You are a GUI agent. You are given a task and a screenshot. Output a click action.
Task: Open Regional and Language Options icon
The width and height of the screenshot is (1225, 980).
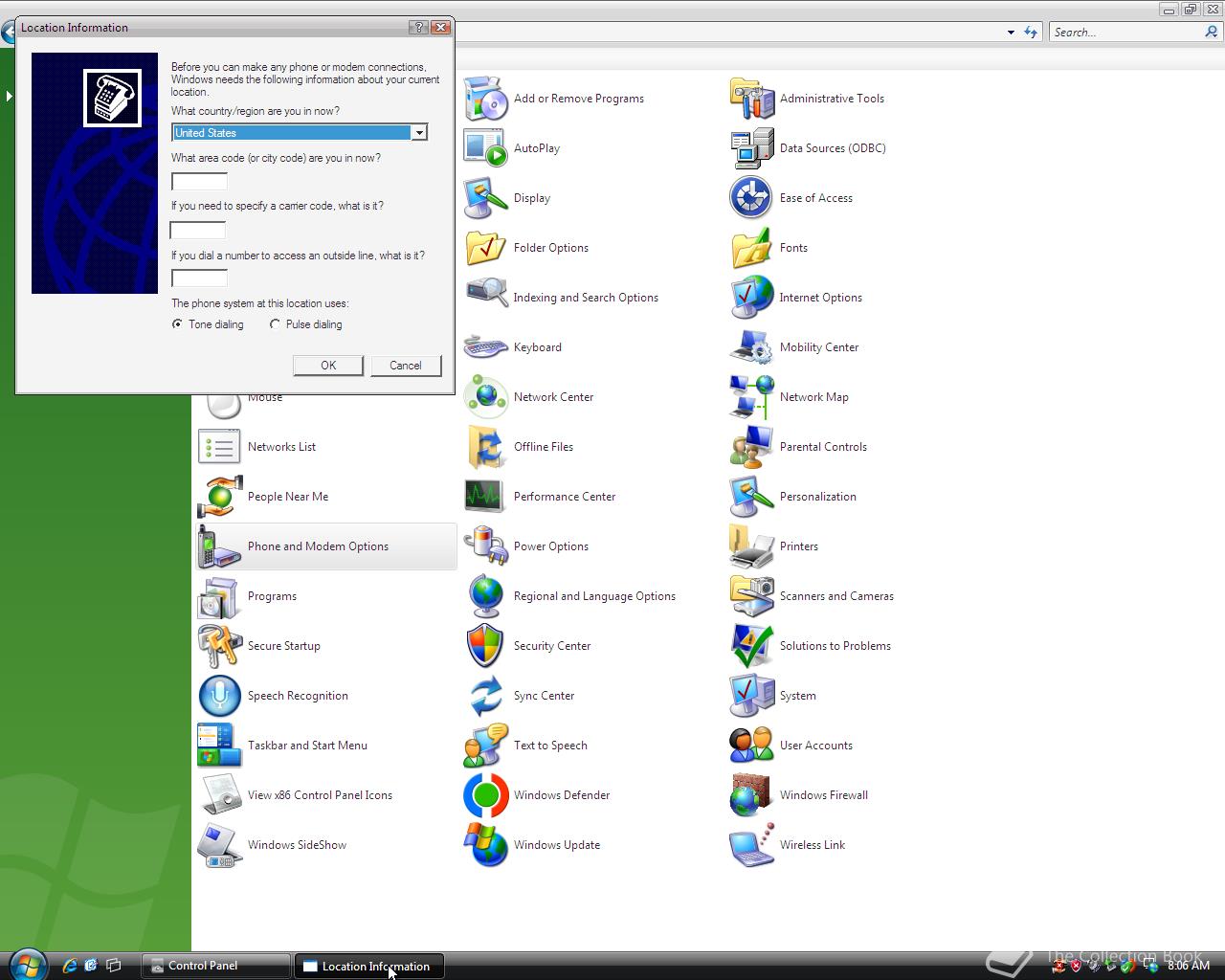point(486,596)
